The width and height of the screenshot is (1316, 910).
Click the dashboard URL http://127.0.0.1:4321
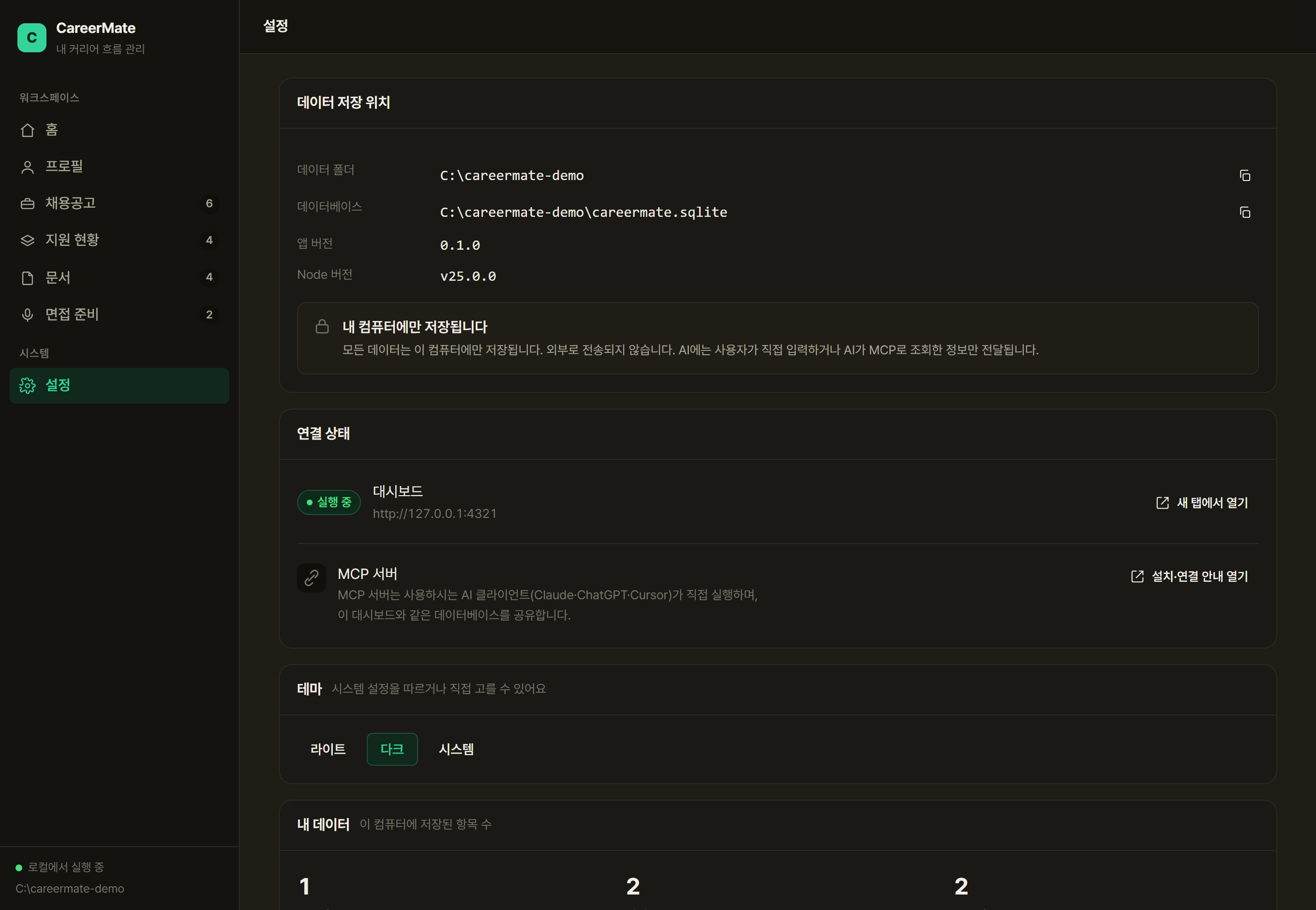[x=435, y=514]
